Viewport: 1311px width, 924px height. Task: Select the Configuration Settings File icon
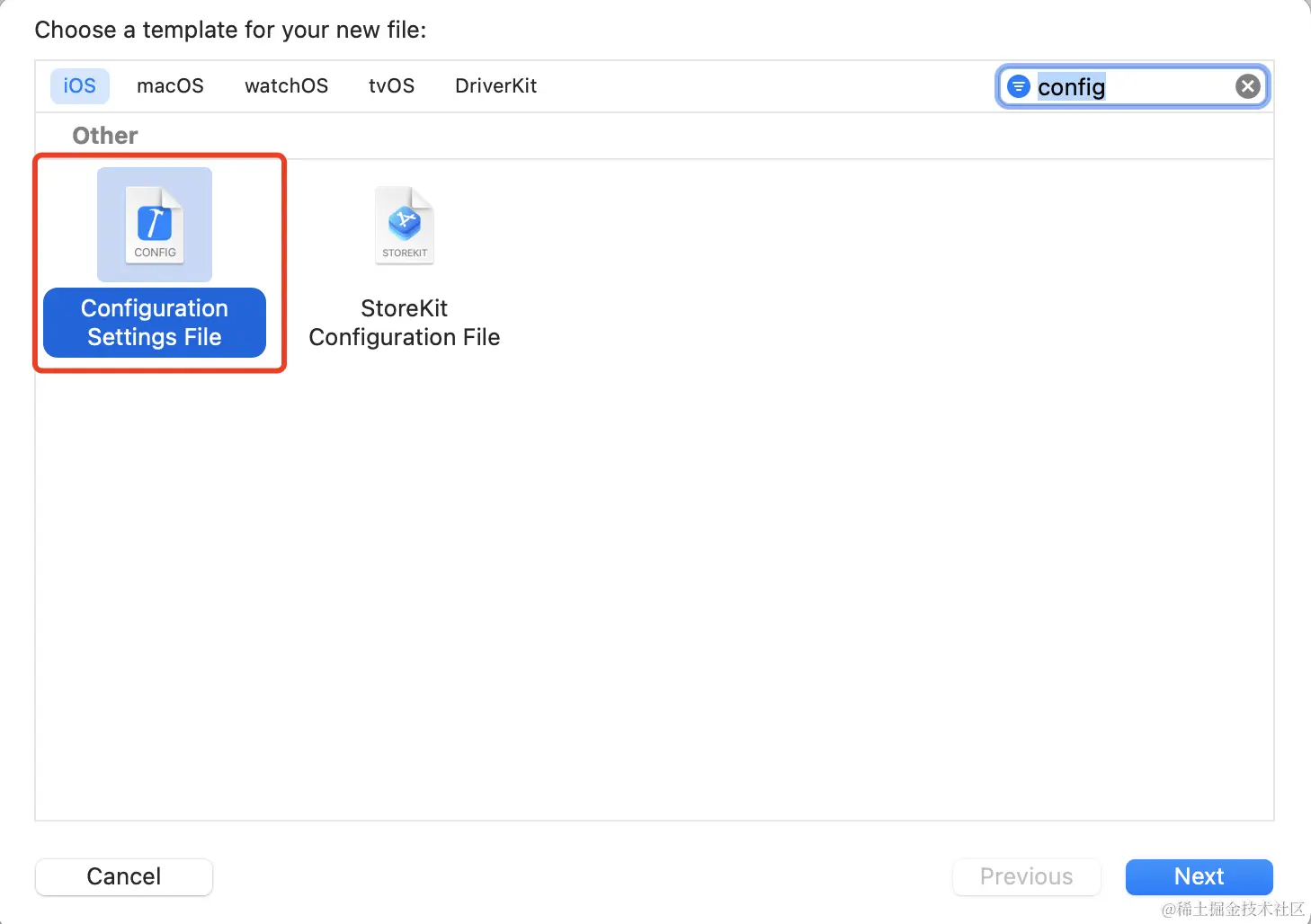155,225
